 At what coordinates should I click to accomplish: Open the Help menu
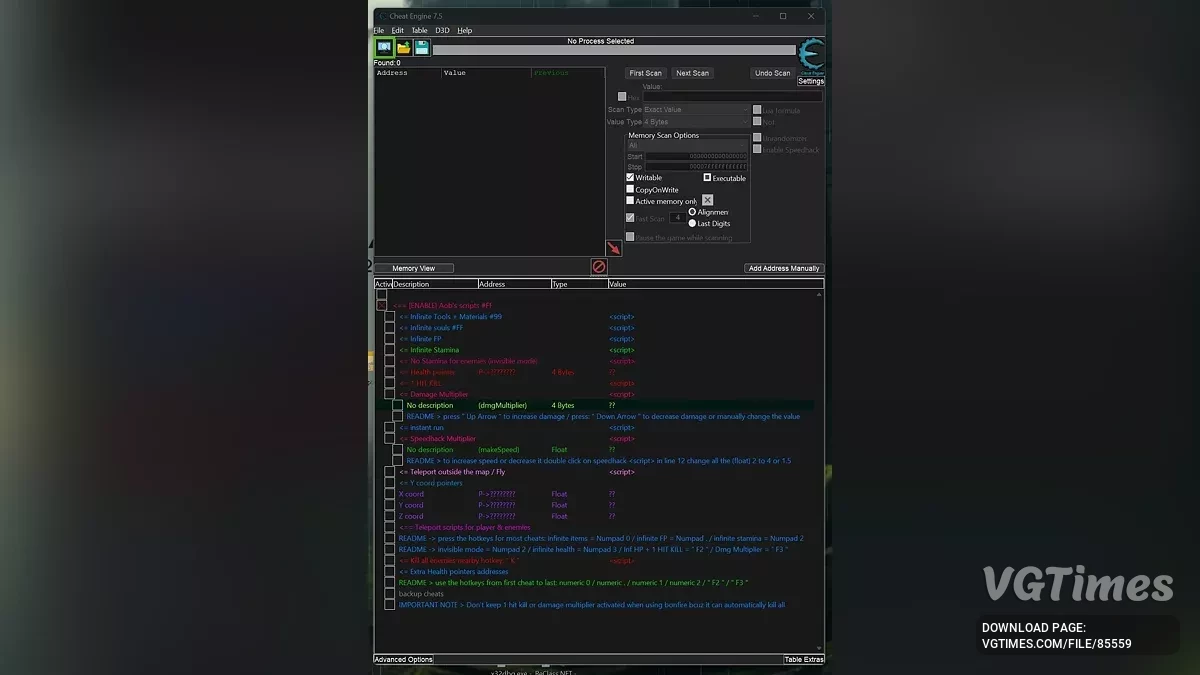click(x=465, y=30)
